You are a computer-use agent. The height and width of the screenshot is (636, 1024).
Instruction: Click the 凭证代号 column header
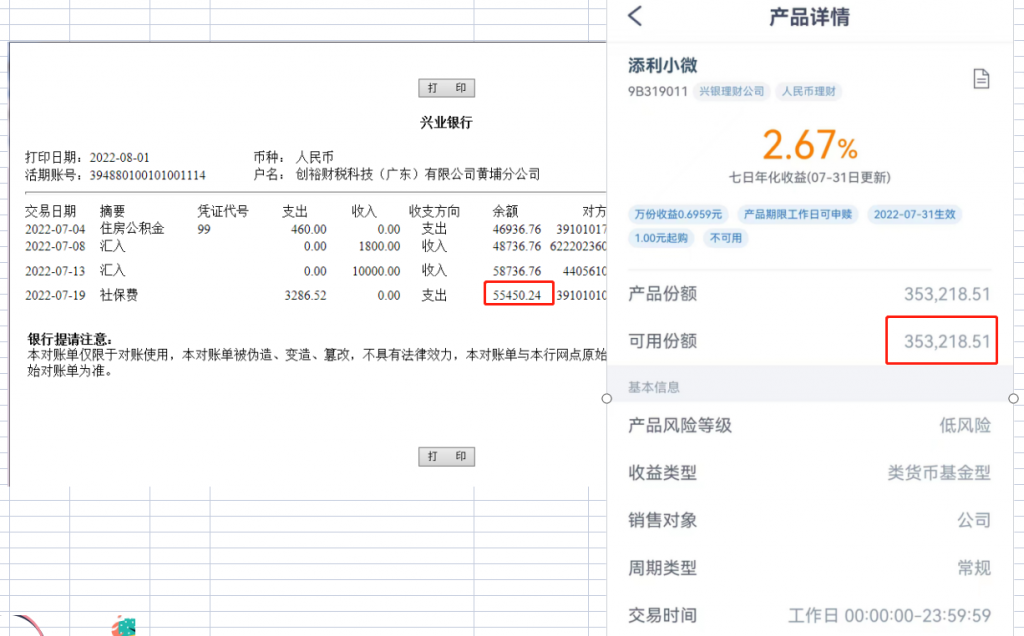(x=223, y=212)
